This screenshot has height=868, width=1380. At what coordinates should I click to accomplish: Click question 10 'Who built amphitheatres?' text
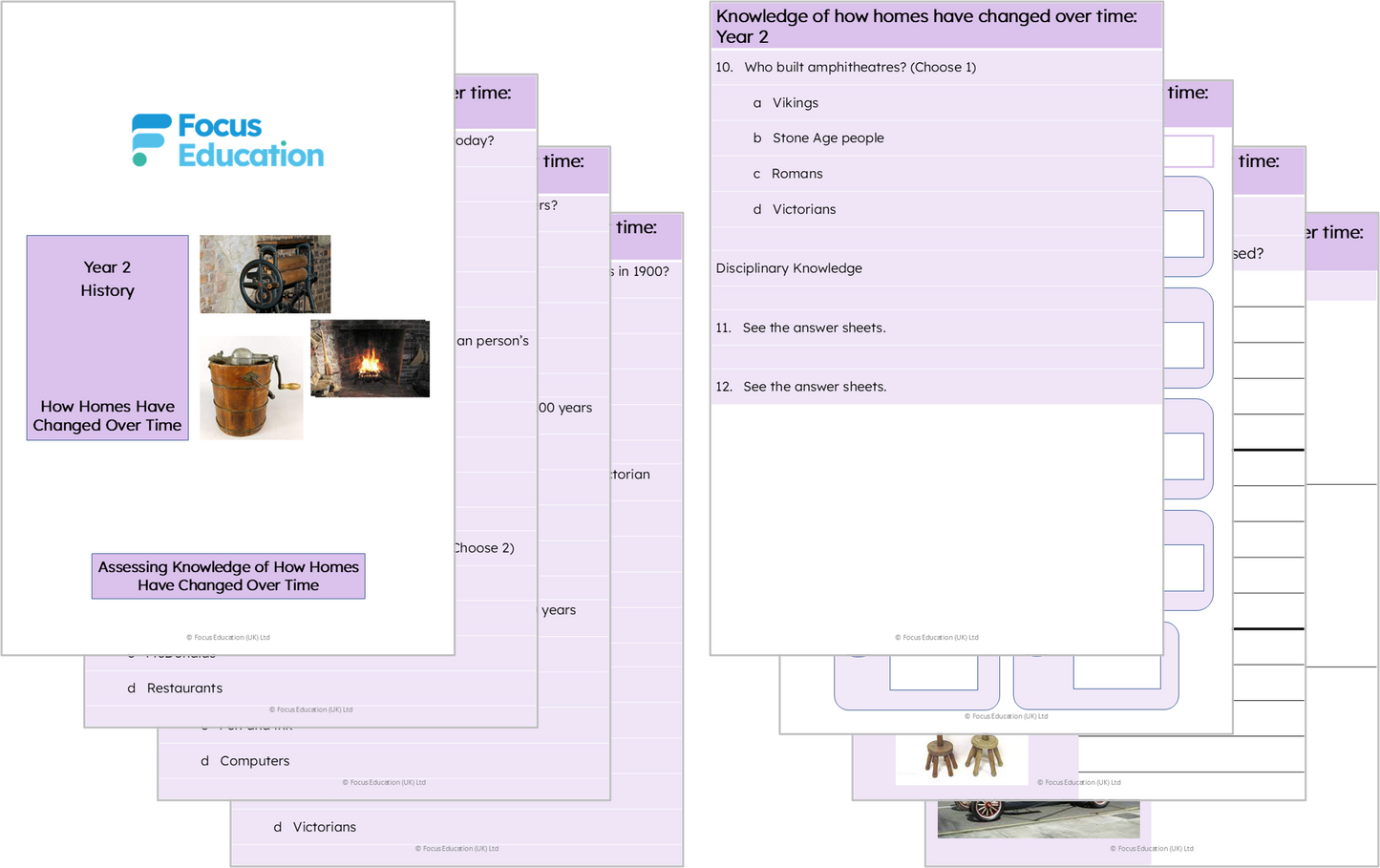860,67
